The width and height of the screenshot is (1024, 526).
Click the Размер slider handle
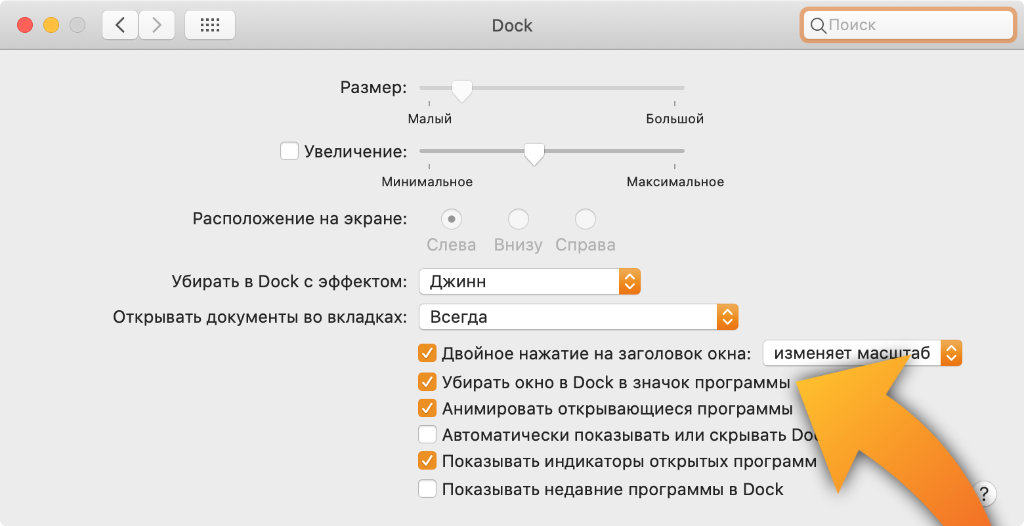[461, 90]
